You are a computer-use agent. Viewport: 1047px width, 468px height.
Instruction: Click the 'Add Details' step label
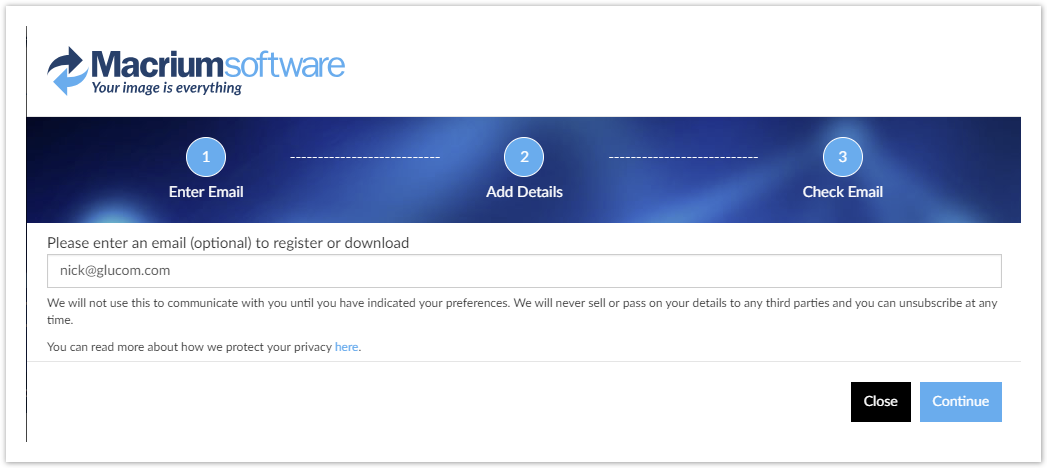524,192
